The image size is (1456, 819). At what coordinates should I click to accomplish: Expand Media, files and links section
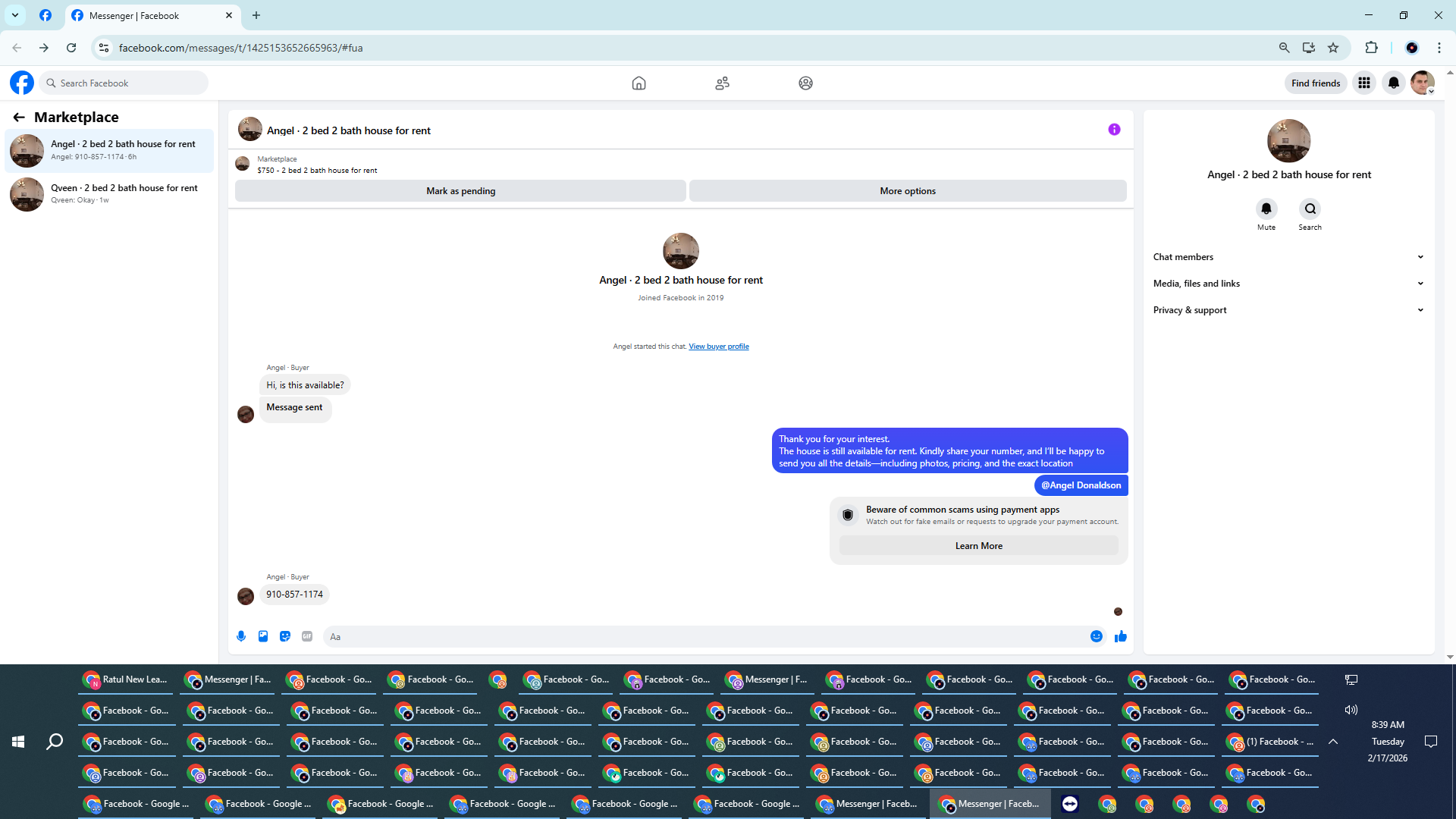[1288, 284]
